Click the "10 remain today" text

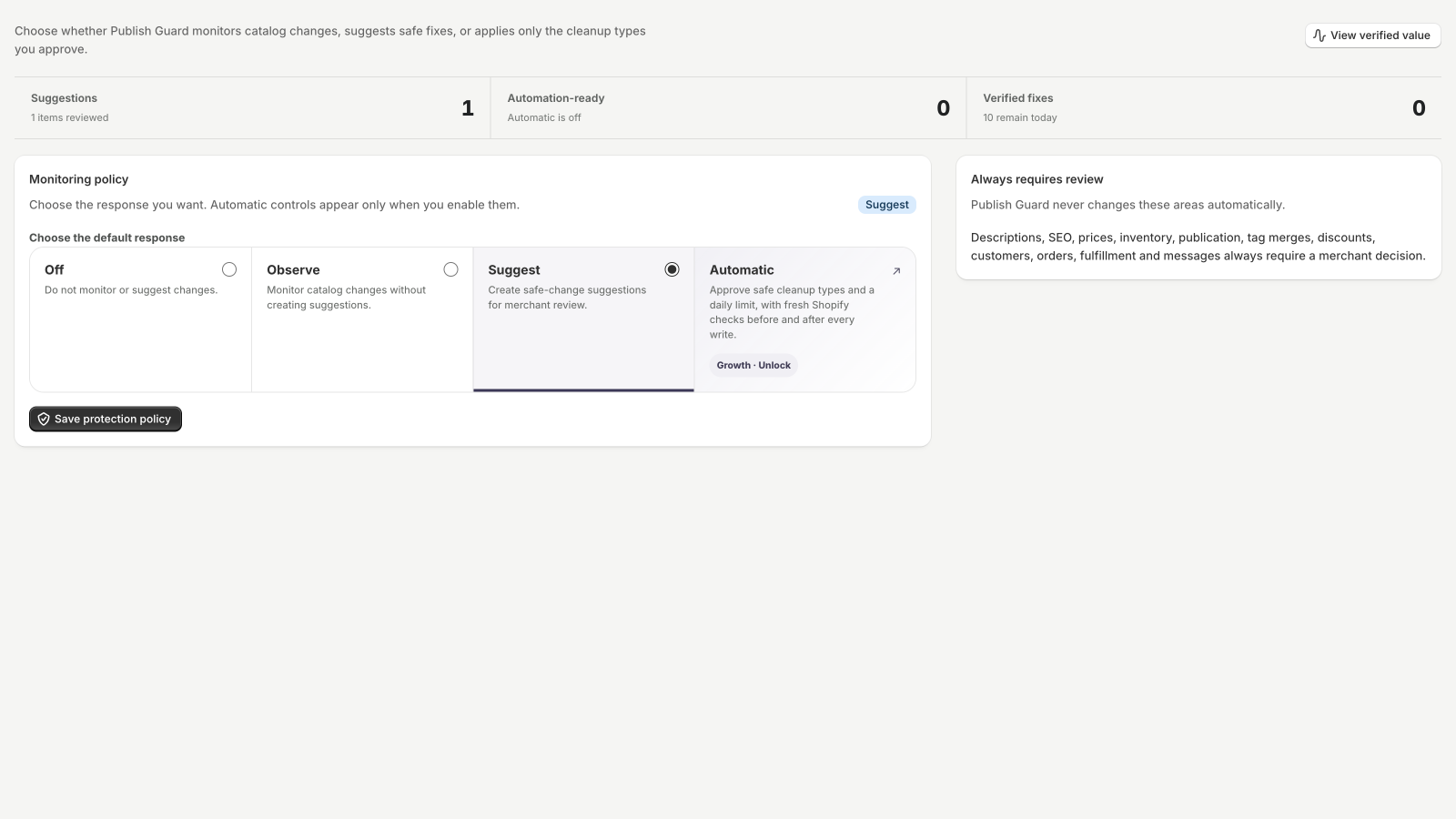[1020, 117]
